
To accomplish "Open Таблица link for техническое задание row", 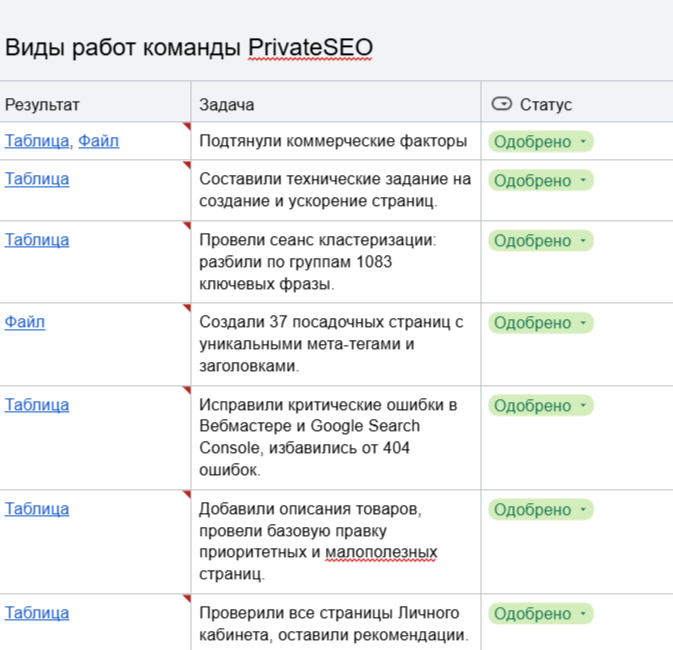I will [37, 179].
